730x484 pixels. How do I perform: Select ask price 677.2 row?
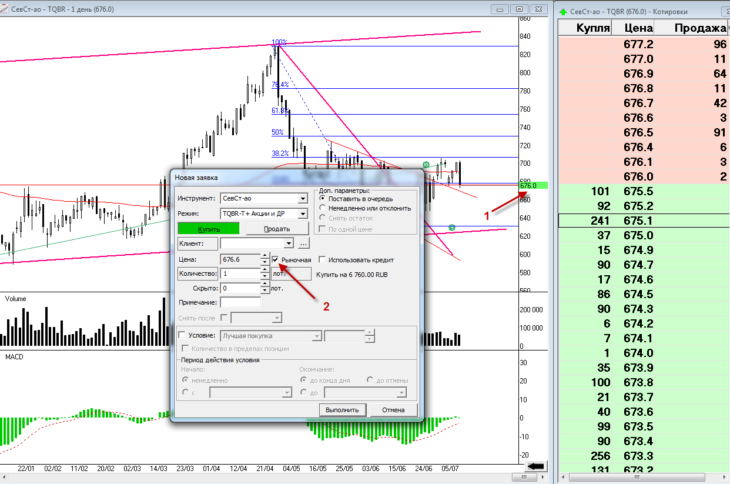click(x=643, y=44)
